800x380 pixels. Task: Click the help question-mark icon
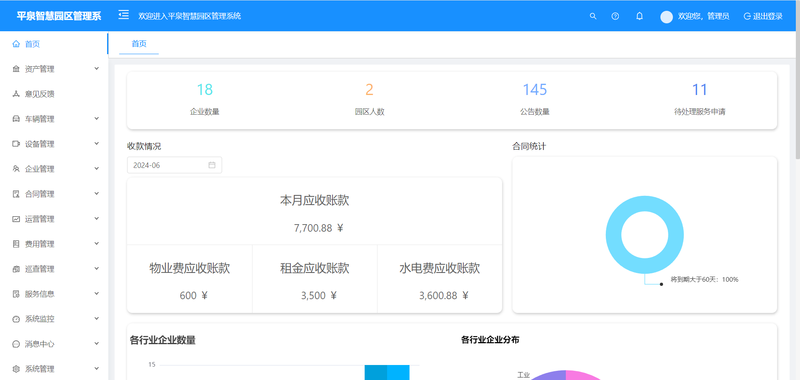(615, 16)
